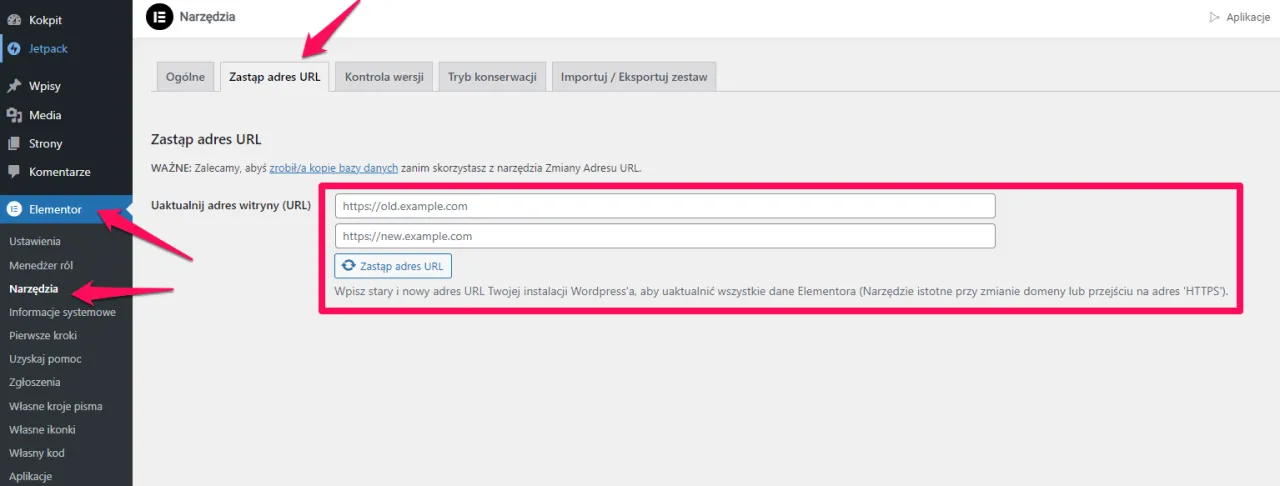Viewport: 1280px width, 486px height.
Task: Follow the 'zrobił/a kopie bazy danych' link
Action: point(334,168)
